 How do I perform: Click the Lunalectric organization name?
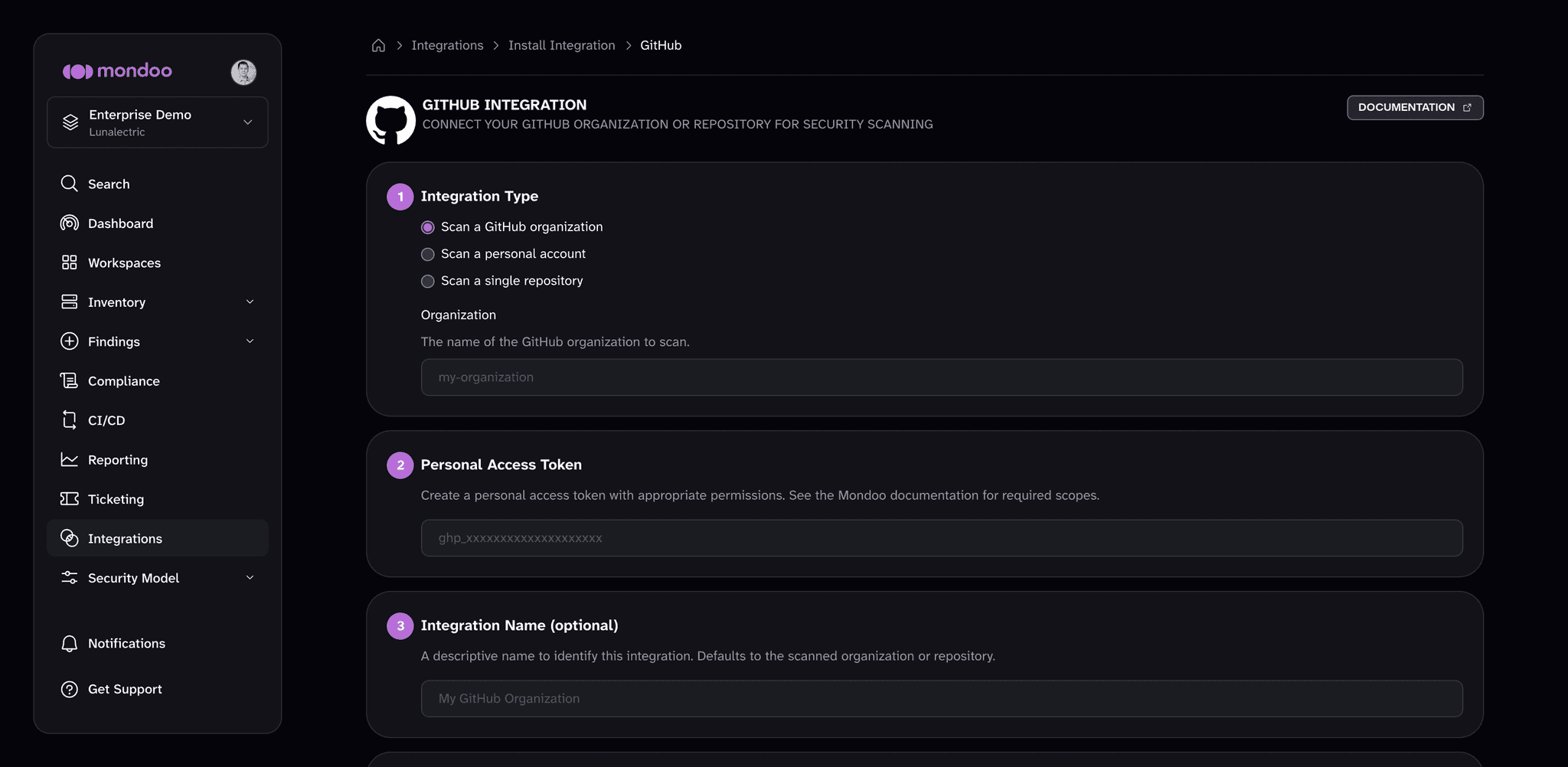click(116, 132)
